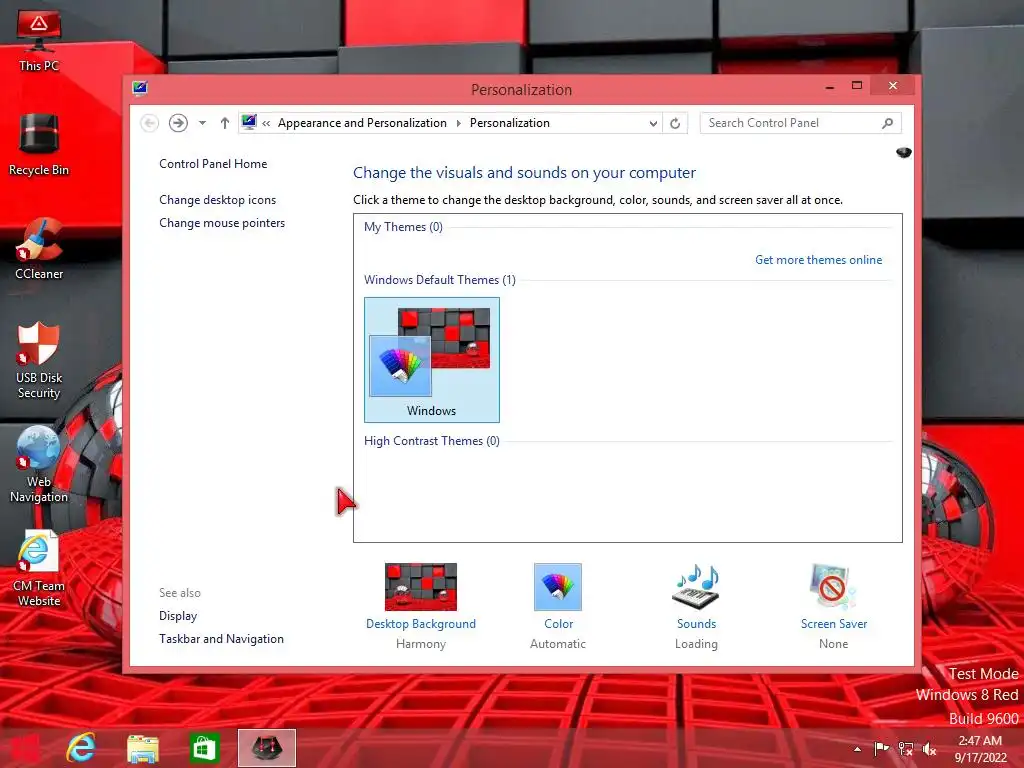Click the network status tray icon
Image resolution: width=1024 pixels, height=768 pixels.
pos(905,749)
